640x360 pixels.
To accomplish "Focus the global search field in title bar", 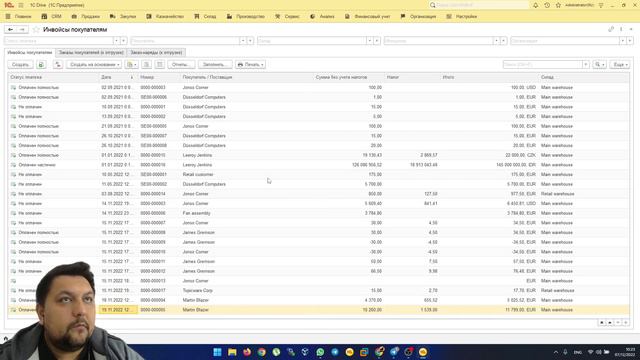I will [482, 5].
